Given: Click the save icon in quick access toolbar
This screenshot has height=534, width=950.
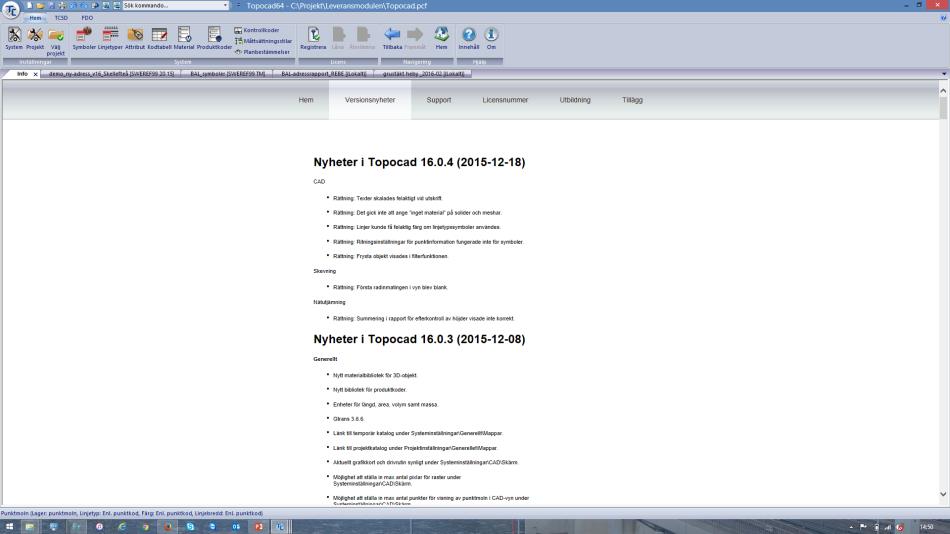Looking at the screenshot, I should (x=51, y=5).
